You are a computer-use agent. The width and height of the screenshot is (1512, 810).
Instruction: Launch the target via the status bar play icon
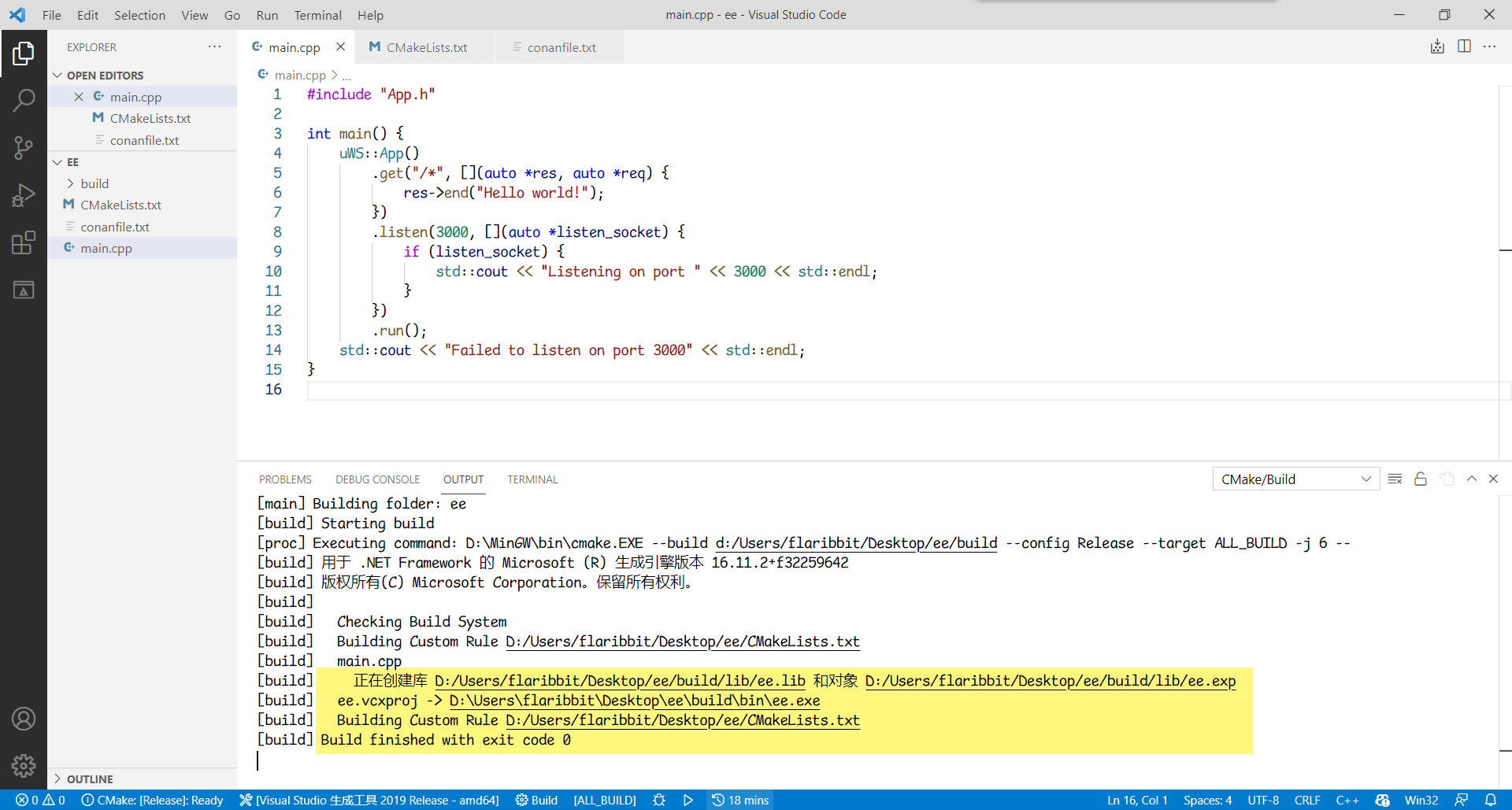coord(688,800)
